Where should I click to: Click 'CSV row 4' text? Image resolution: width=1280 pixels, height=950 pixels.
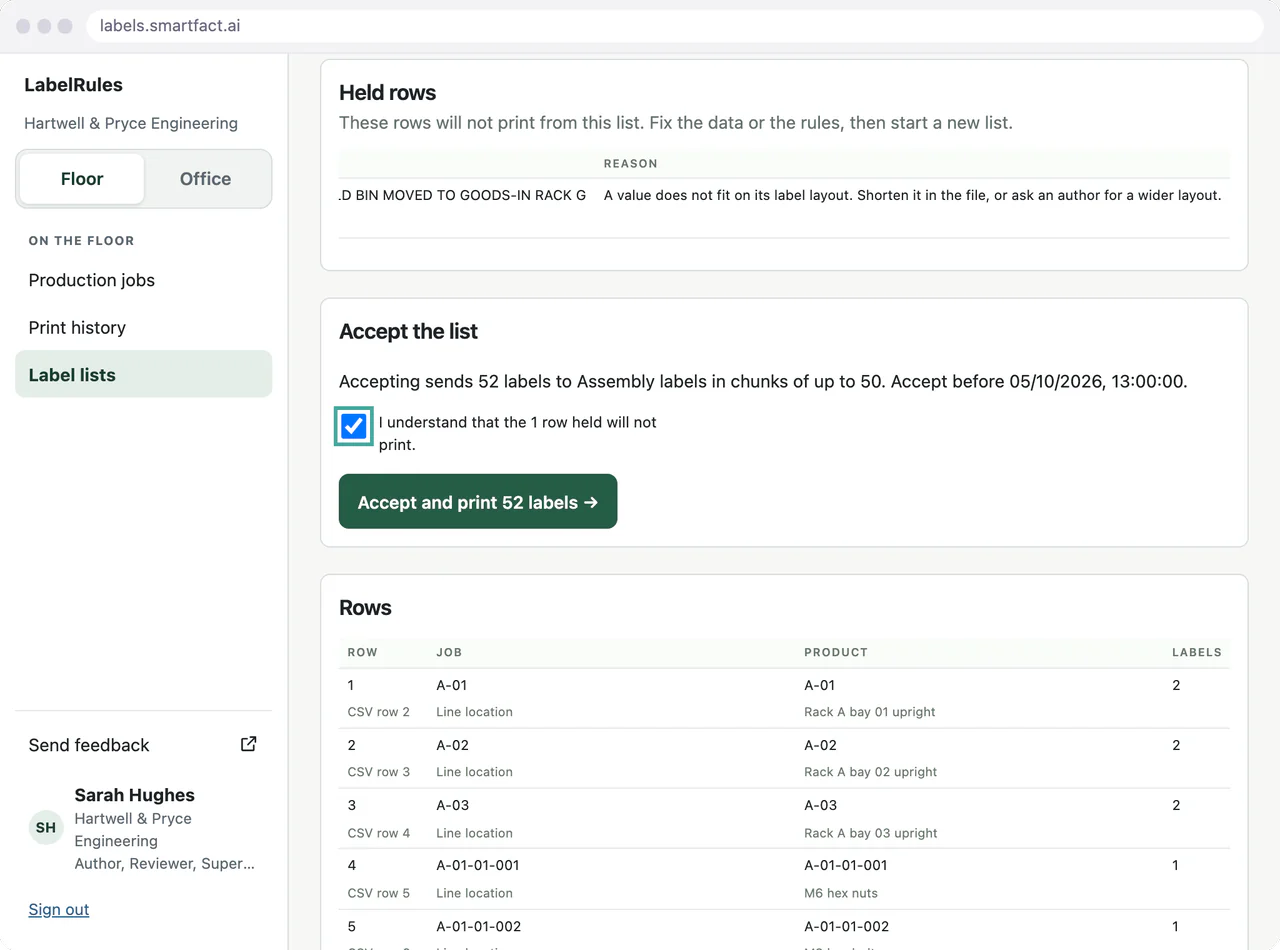pyautogui.click(x=378, y=833)
